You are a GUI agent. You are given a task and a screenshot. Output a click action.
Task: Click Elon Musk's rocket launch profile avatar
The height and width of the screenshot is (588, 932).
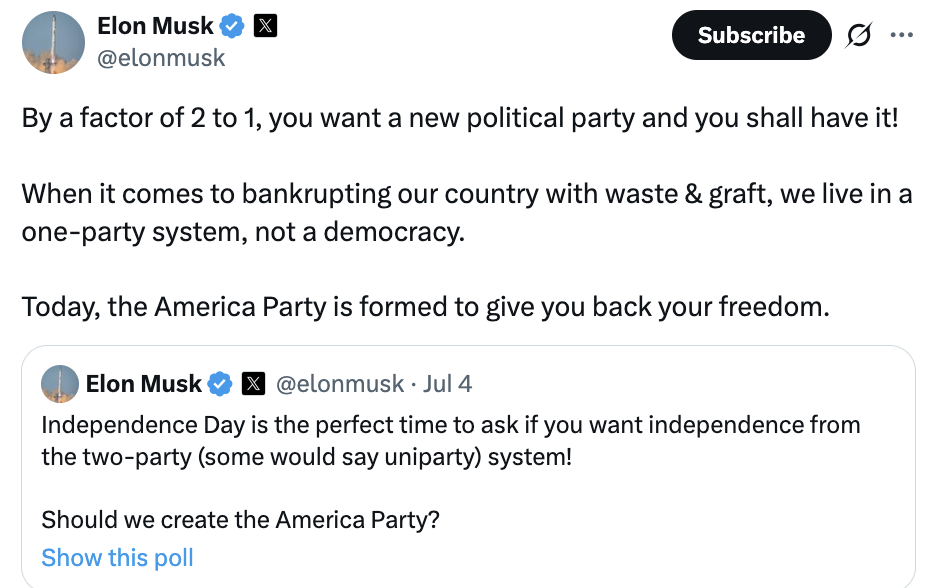coord(53,43)
